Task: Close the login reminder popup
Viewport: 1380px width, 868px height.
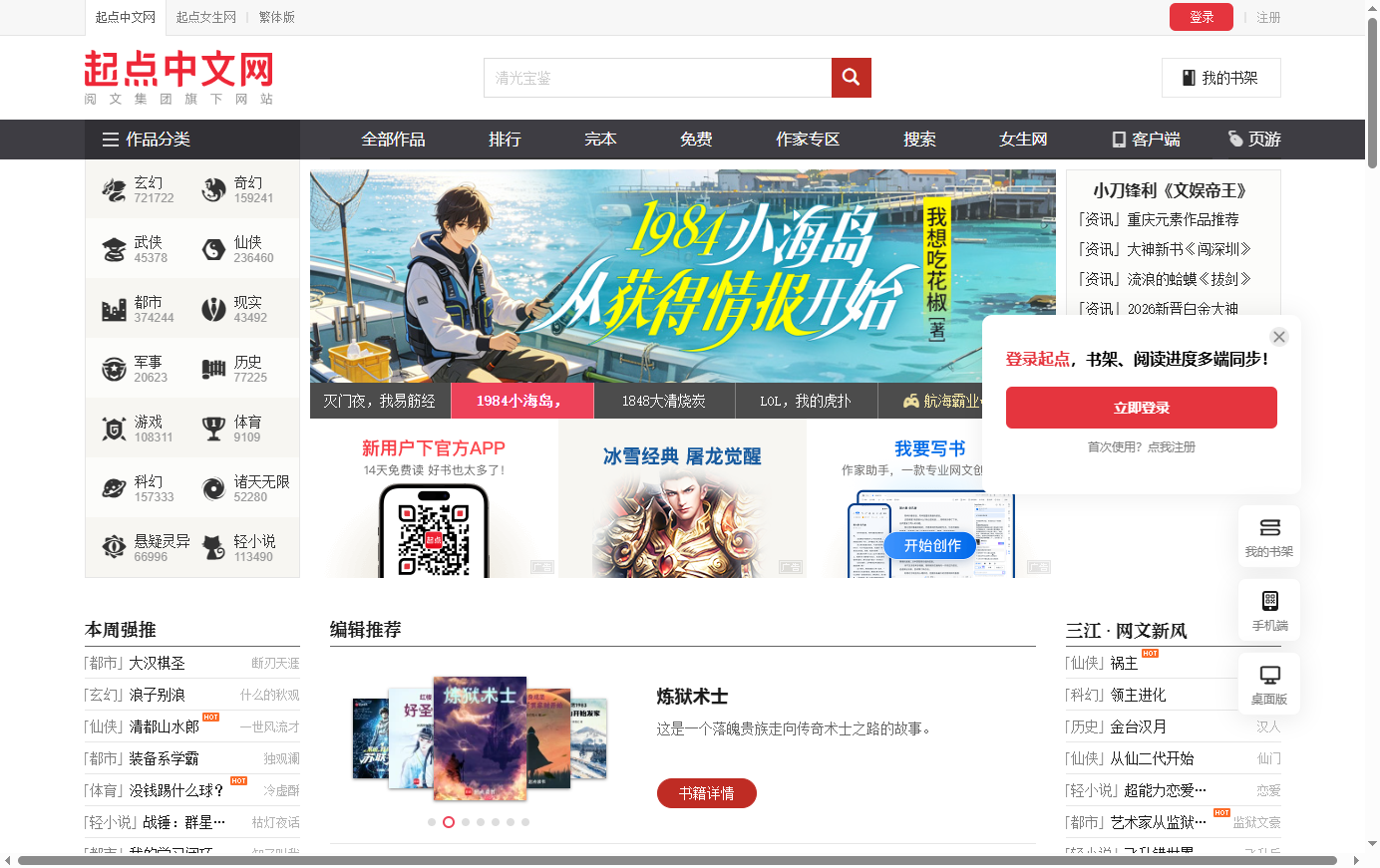Action: (x=1279, y=337)
